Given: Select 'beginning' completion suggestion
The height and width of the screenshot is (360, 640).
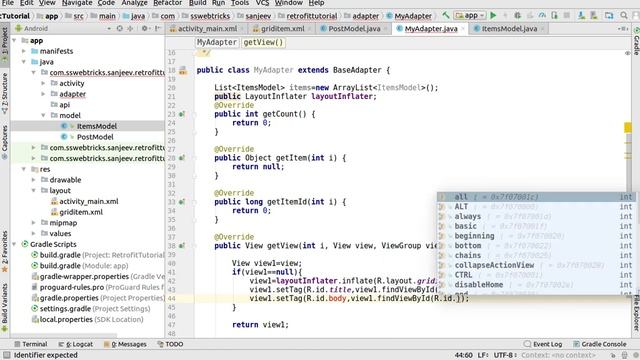Looking at the screenshot, I should click(x=536, y=236).
